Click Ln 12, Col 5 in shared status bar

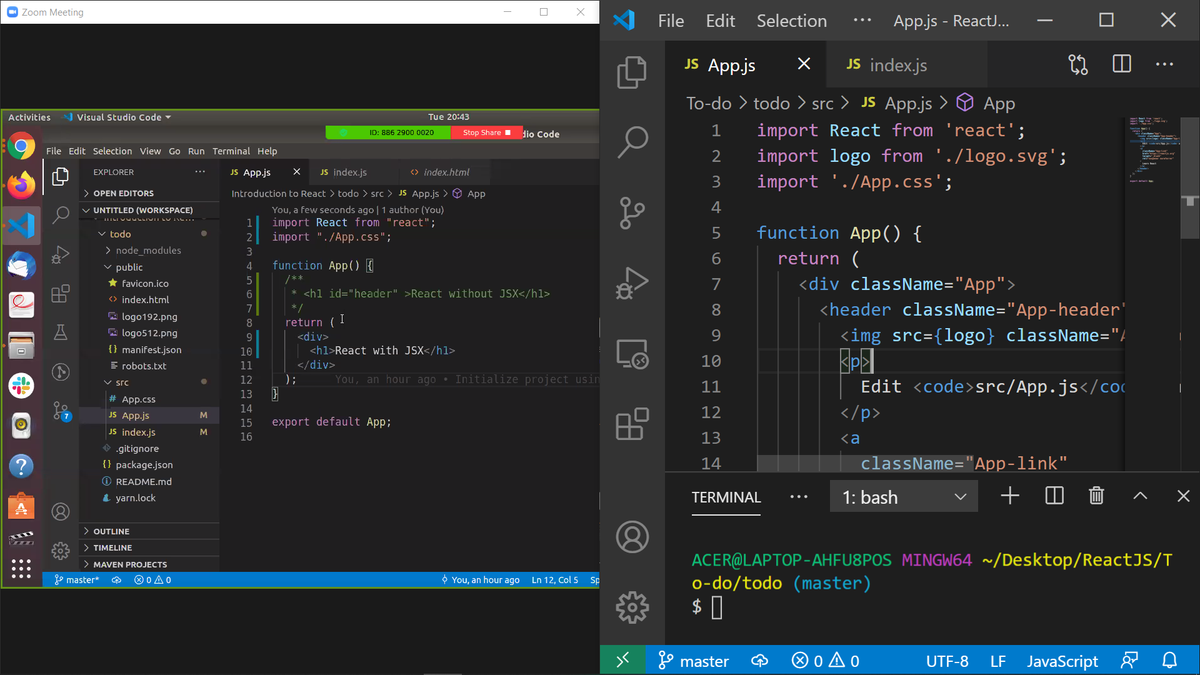[555, 580]
